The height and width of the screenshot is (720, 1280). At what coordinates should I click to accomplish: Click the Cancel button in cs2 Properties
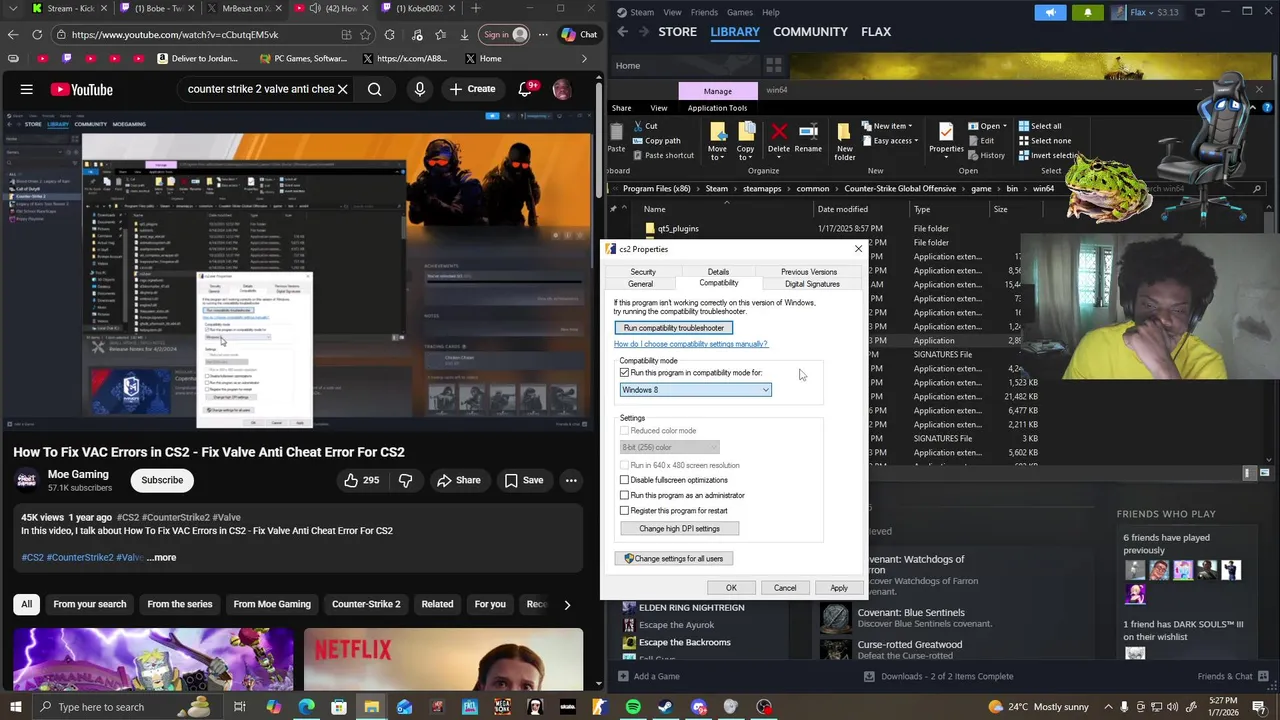[x=785, y=588]
